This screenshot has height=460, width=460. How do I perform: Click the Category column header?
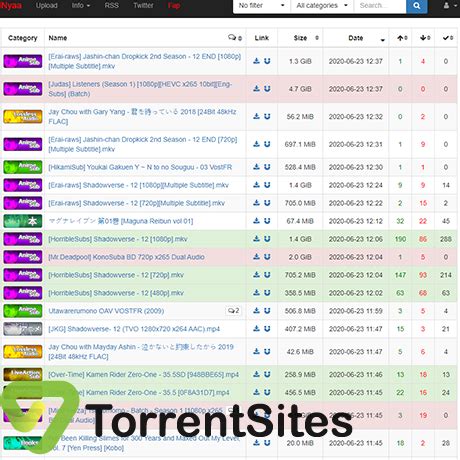[x=23, y=38]
